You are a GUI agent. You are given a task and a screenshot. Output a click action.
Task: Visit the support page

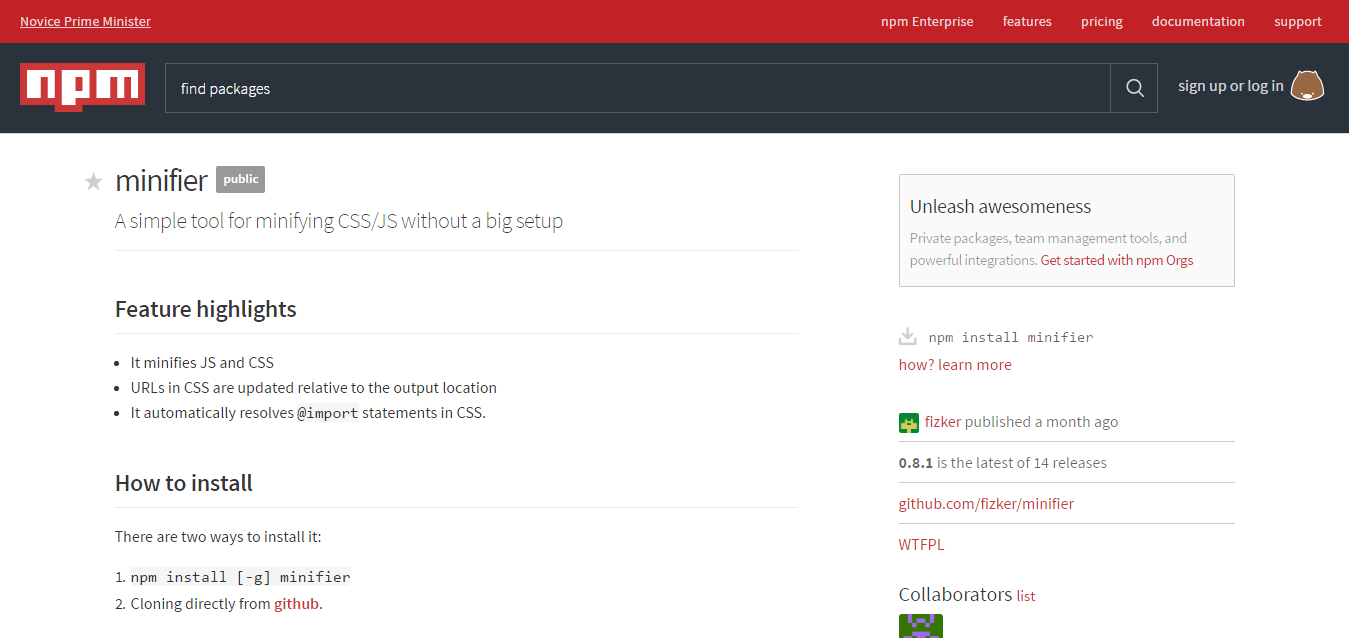1298,21
